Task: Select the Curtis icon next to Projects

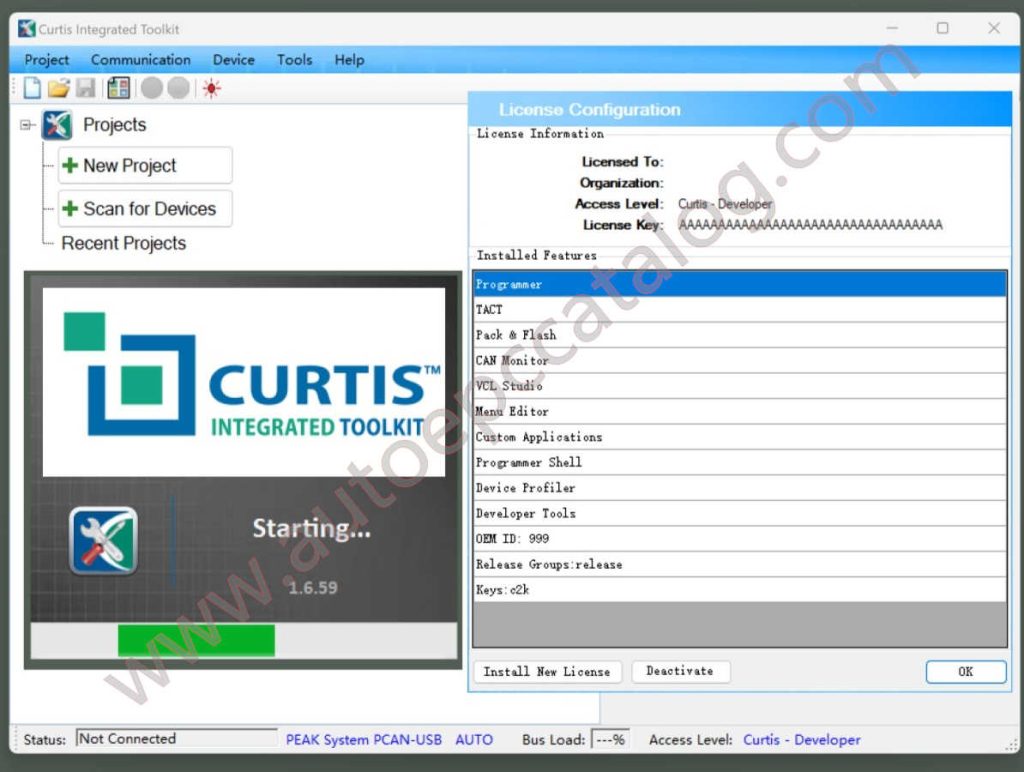Action: click(x=57, y=124)
